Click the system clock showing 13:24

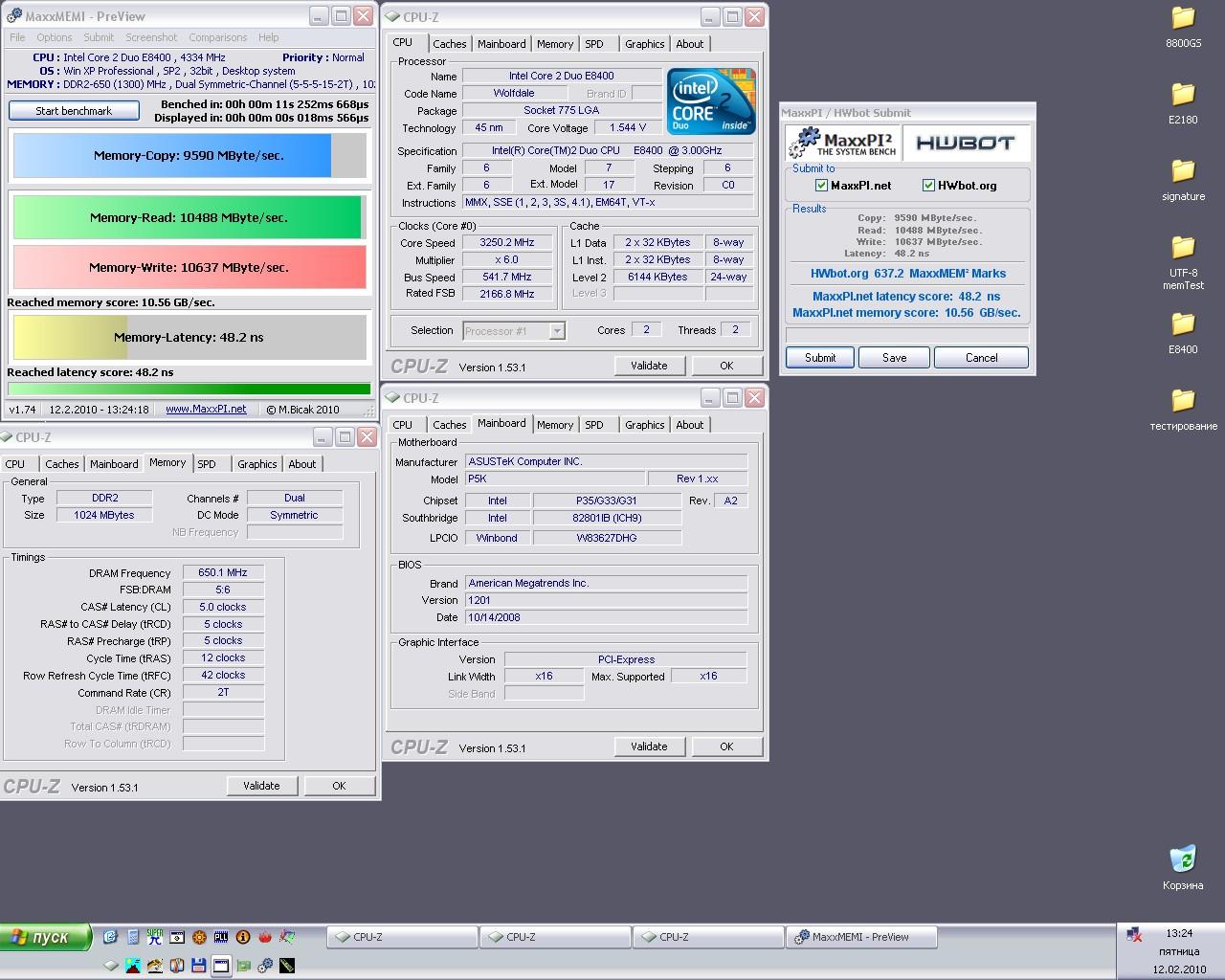pos(1179,932)
